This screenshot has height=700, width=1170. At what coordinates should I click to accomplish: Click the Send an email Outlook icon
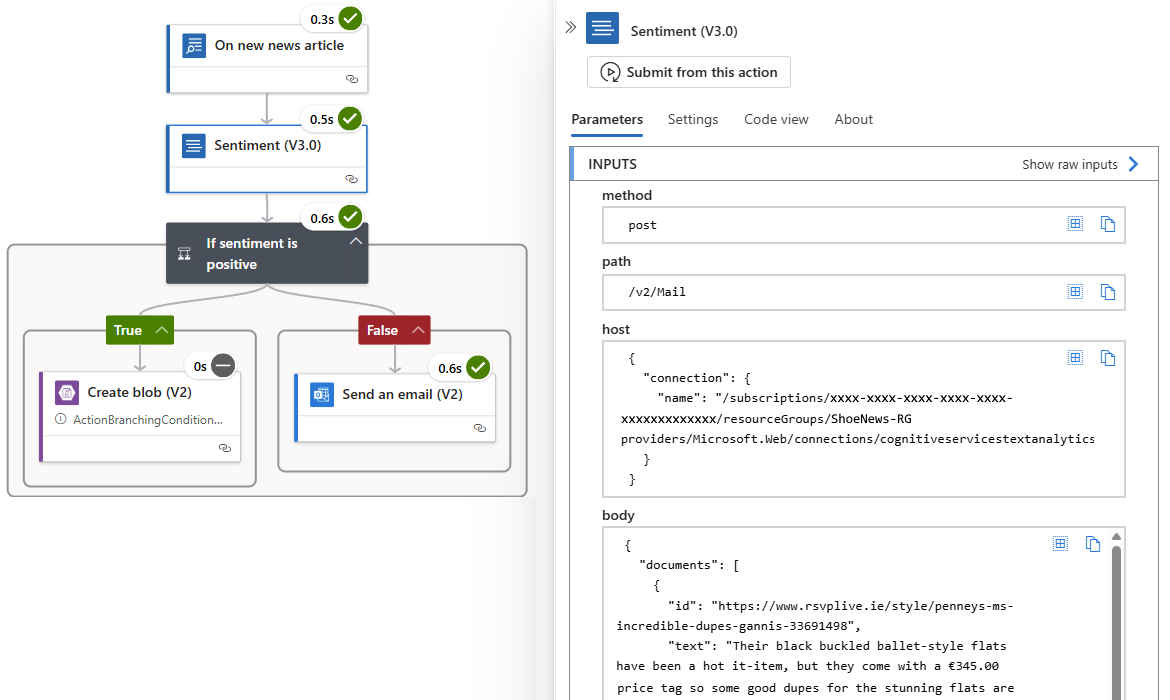tap(321, 394)
